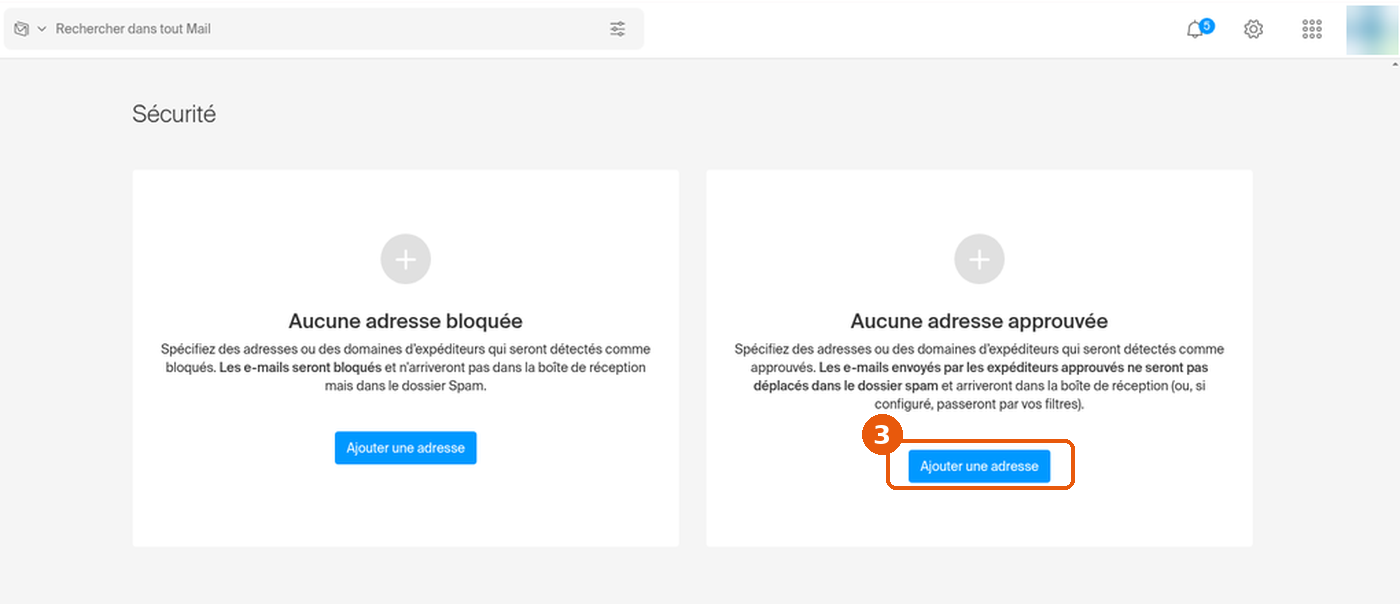Open the user profile avatar
The width and height of the screenshot is (1400, 604).
point(1372,29)
